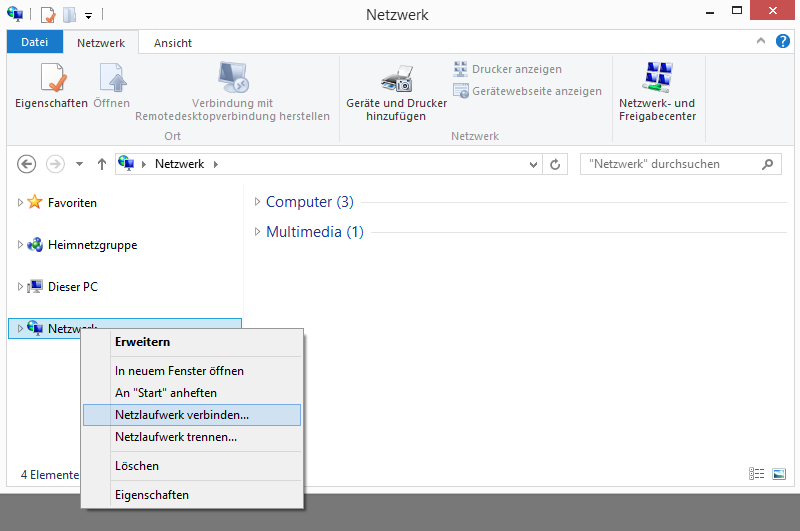Click the Back navigation arrow
This screenshot has height=531, width=800.
(x=27, y=164)
